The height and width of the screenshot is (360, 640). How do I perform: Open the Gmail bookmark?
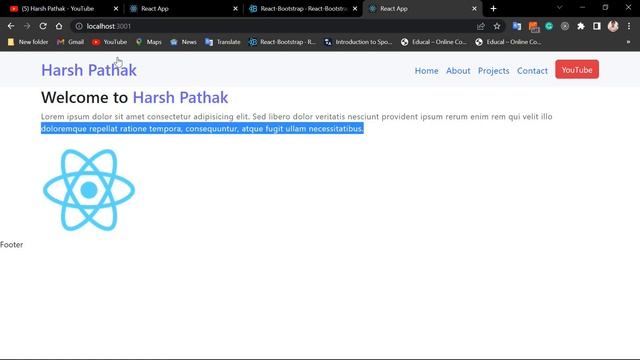pos(71,42)
